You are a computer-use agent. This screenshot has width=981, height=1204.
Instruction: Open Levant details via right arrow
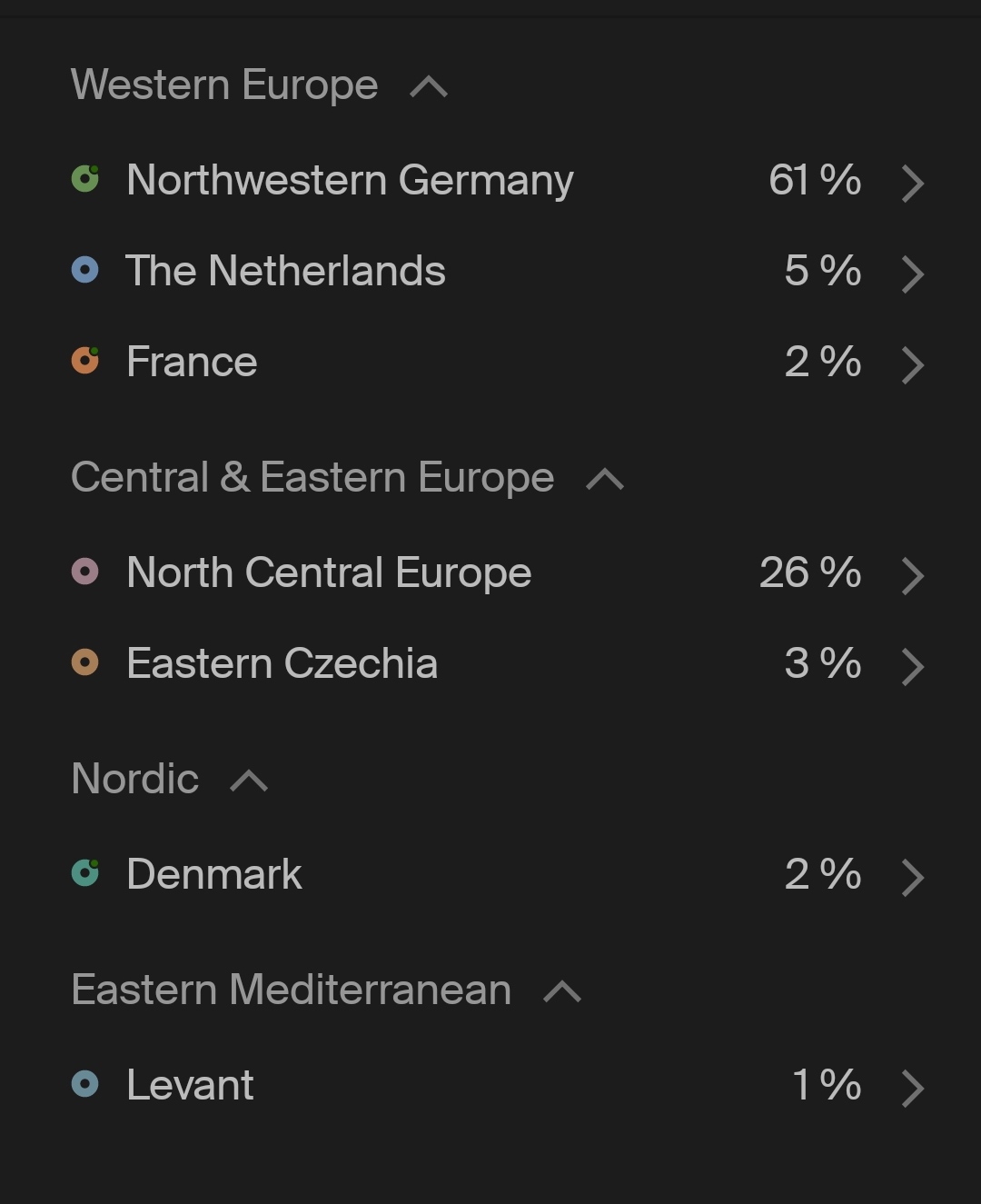(913, 1088)
